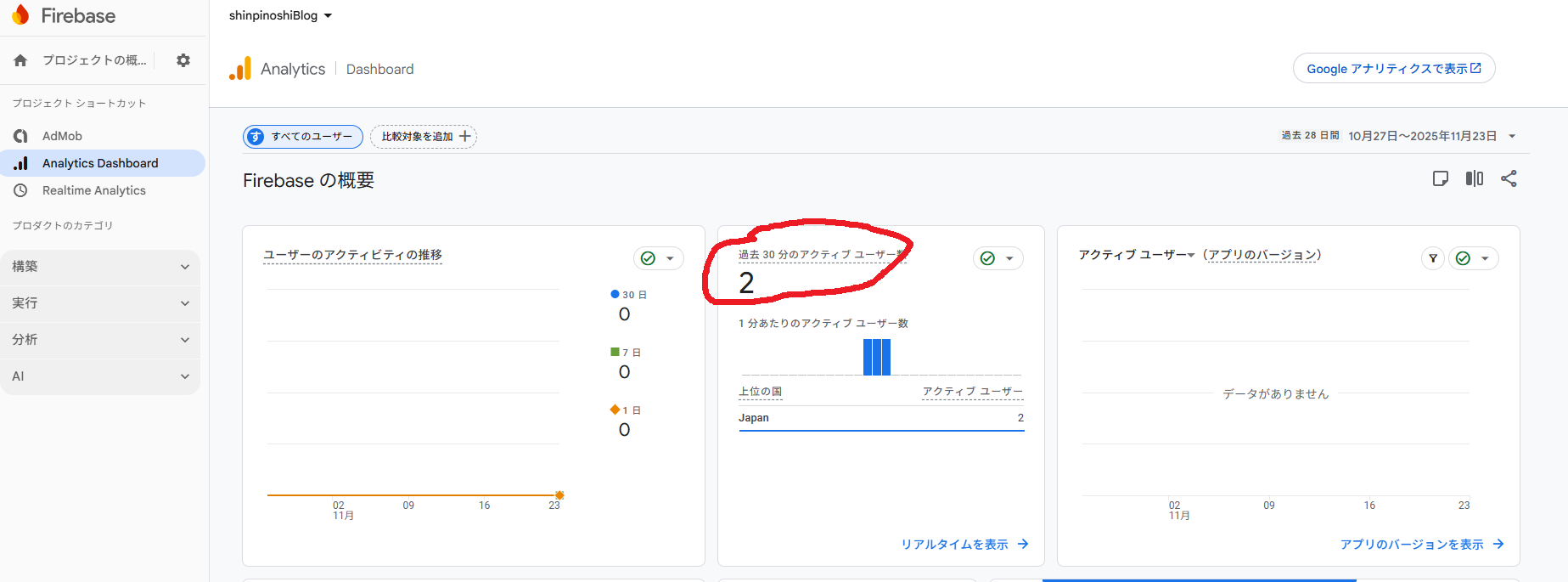This screenshot has height=582, width=1568.
Task: Open the date range dropdown
Action: point(1512,136)
